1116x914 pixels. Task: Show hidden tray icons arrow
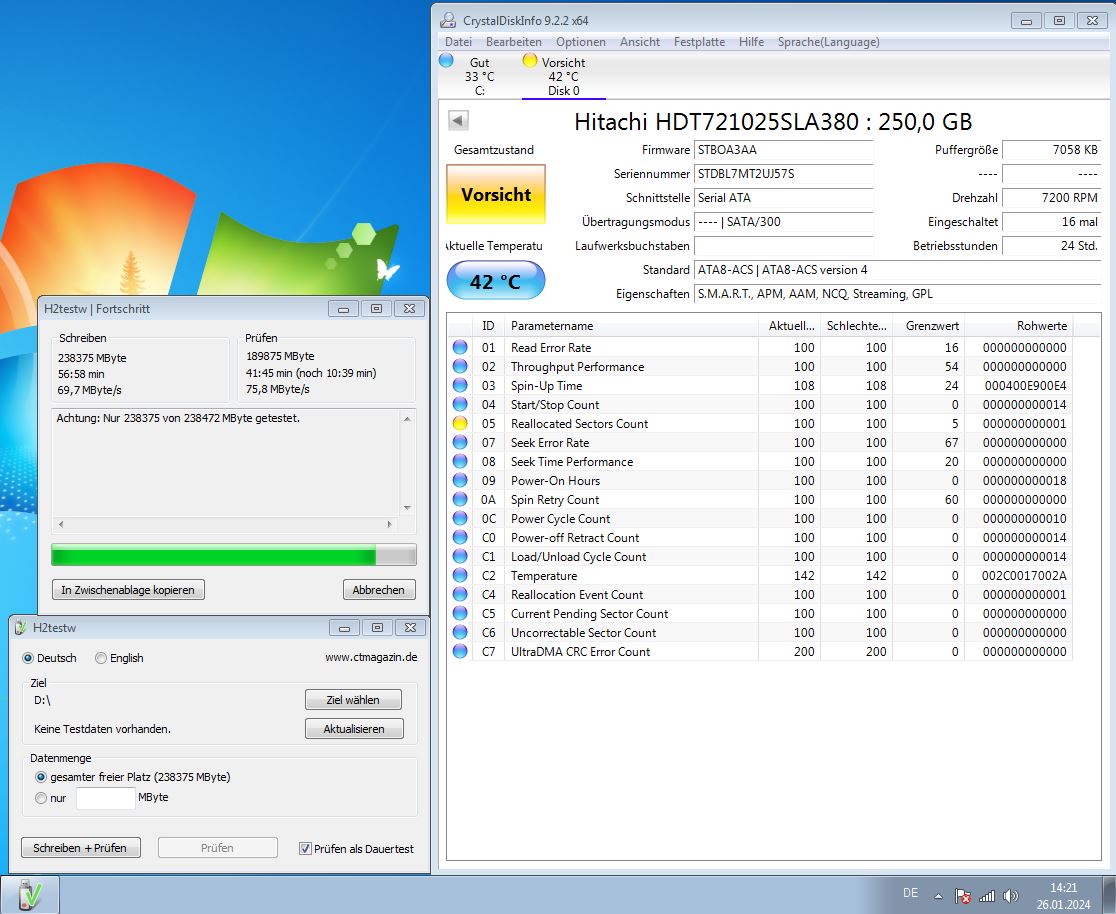(x=938, y=896)
